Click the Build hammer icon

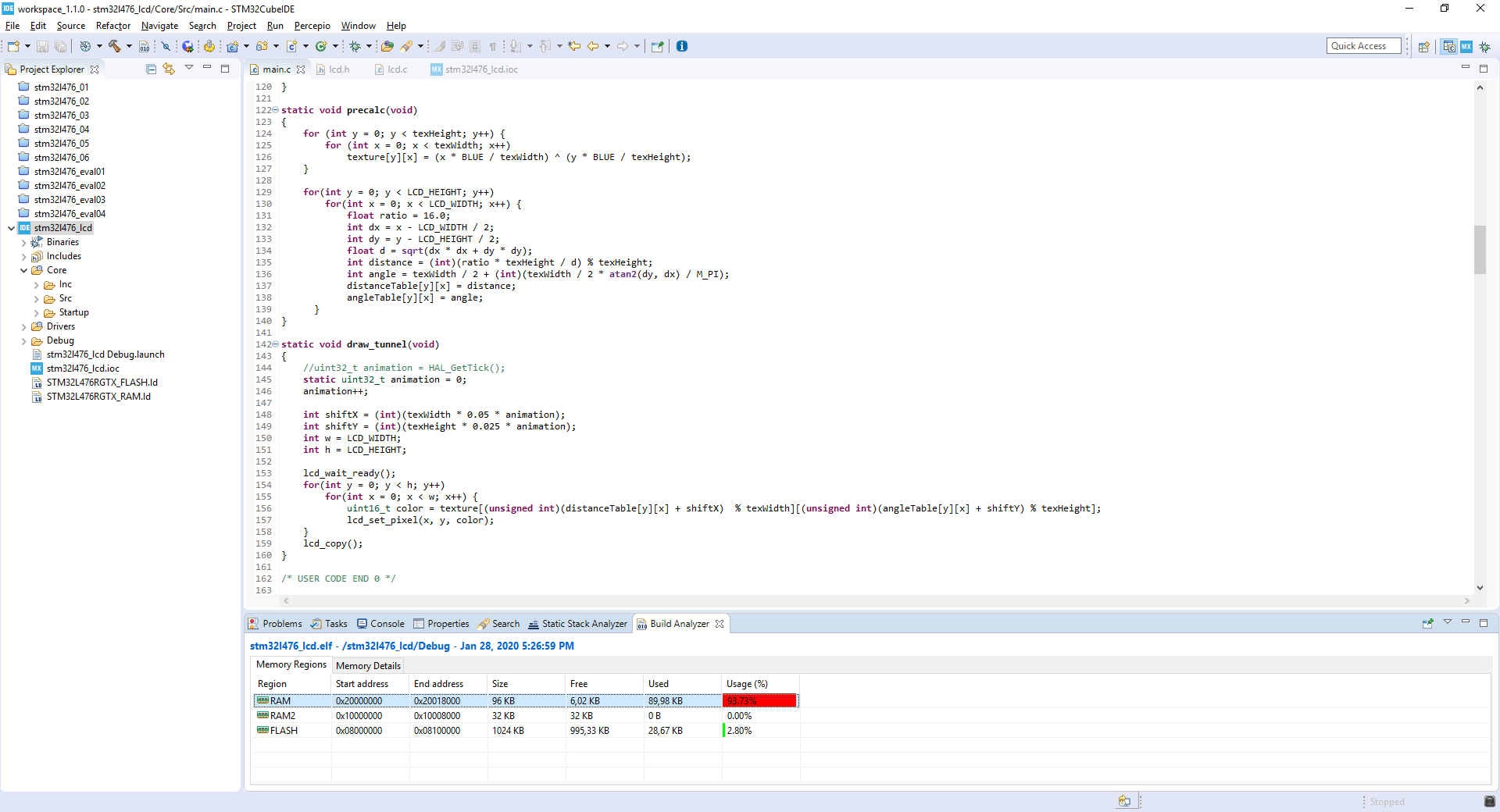pyautogui.click(x=115, y=46)
